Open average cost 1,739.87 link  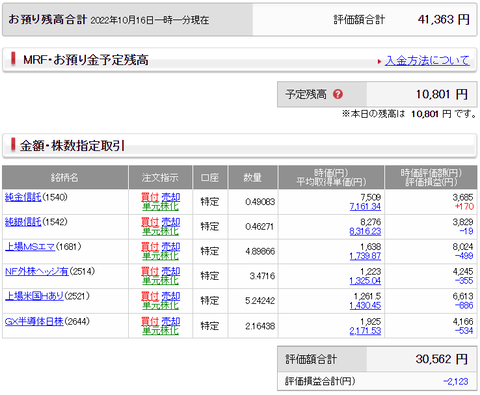tap(365, 256)
